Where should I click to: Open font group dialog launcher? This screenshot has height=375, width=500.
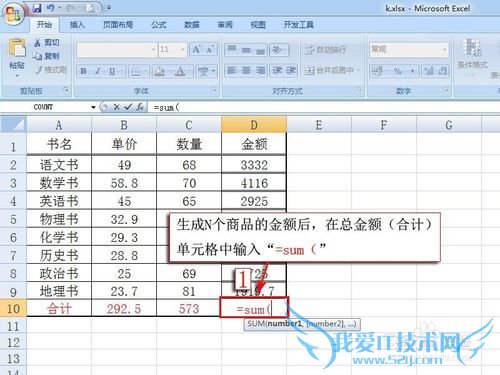pos(214,90)
